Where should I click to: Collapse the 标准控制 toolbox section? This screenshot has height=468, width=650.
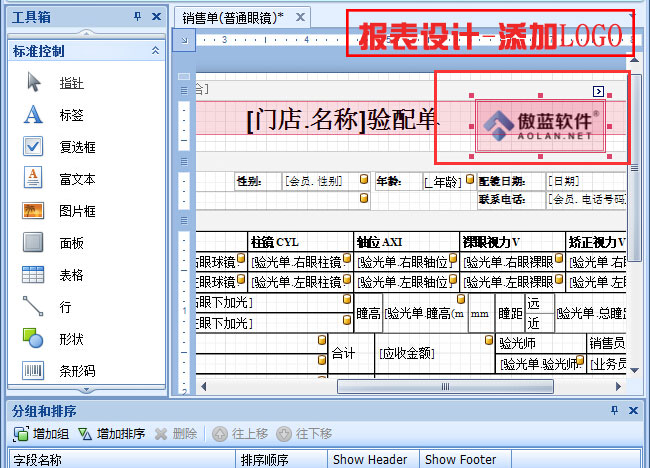coord(154,50)
